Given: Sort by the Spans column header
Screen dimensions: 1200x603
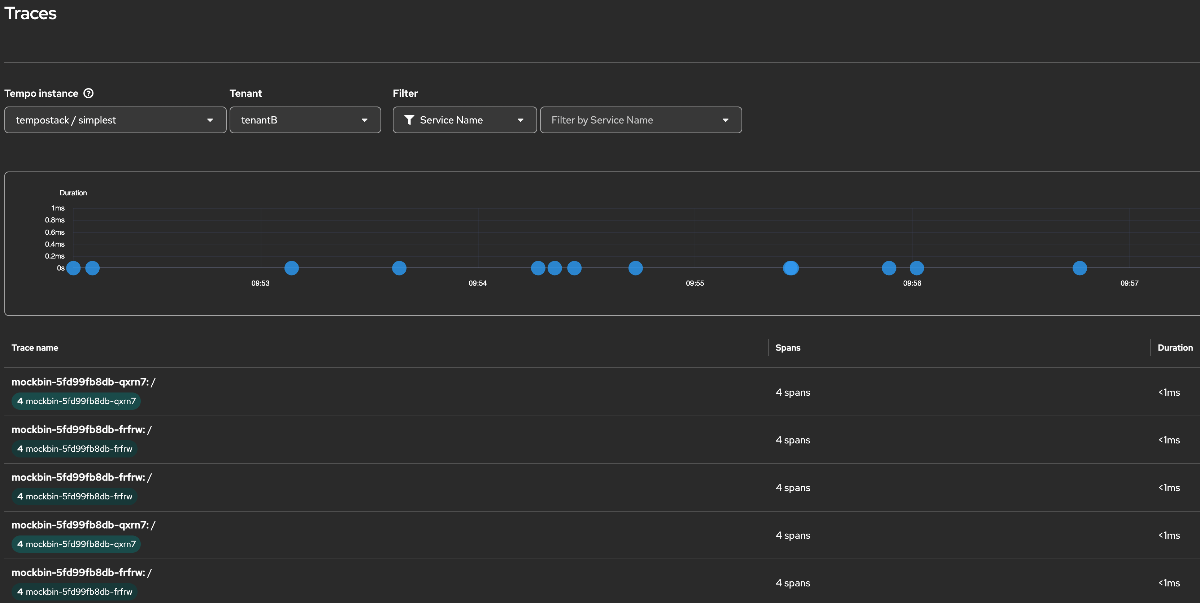Looking at the screenshot, I should tap(788, 348).
